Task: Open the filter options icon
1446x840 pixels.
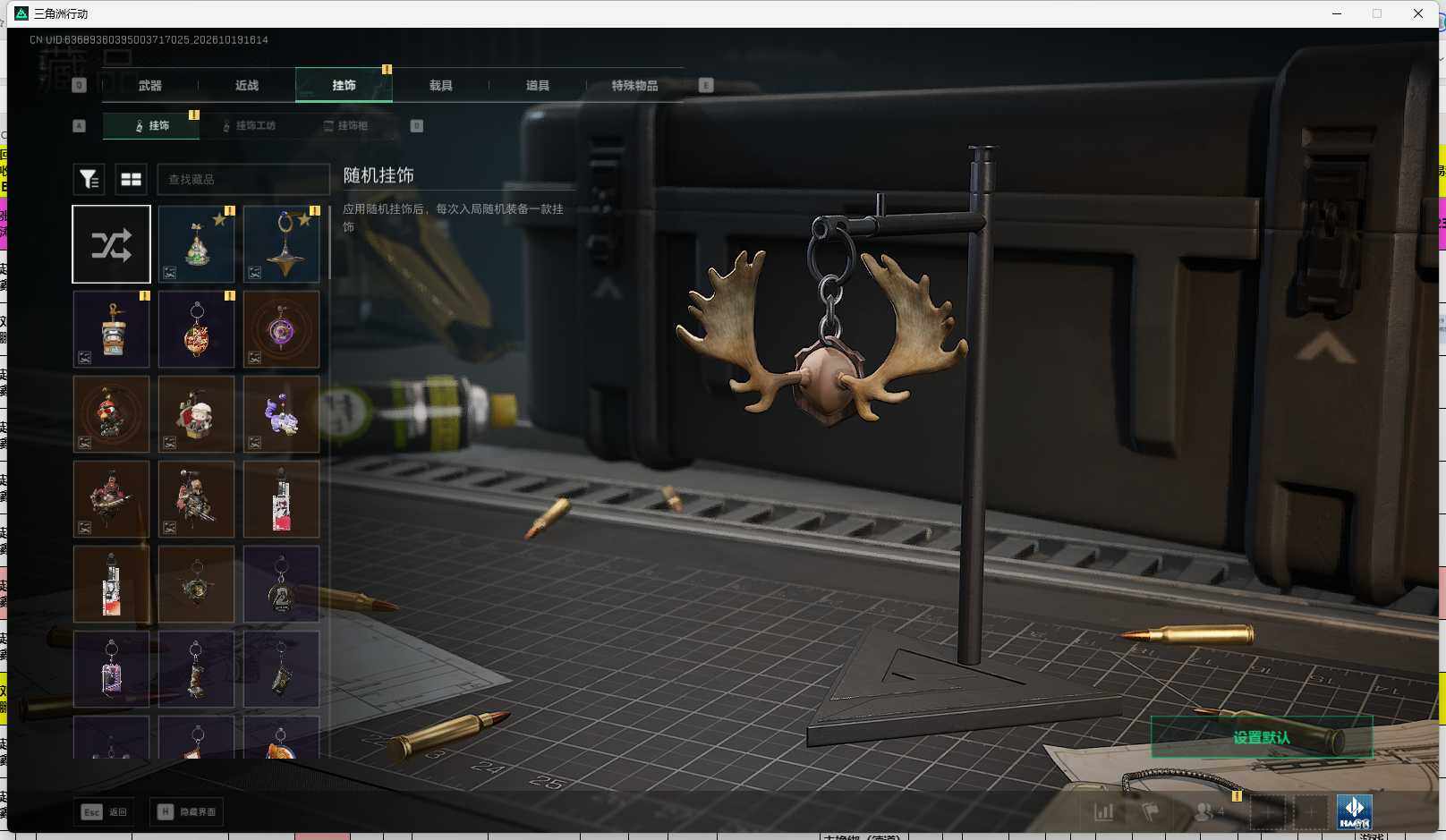Action: [89, 179]
